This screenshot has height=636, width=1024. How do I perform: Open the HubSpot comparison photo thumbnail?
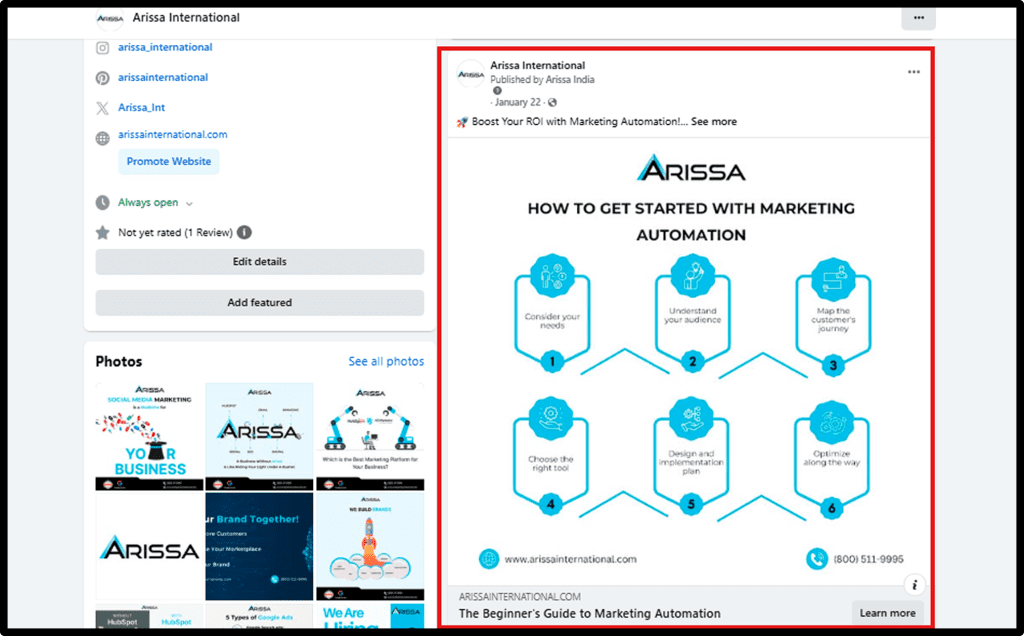coord(150,616)
